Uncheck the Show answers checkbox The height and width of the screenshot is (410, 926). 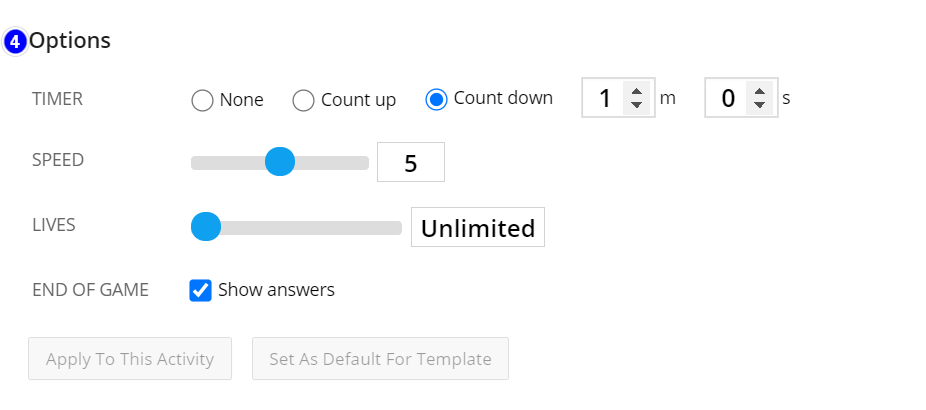[200, 290]
